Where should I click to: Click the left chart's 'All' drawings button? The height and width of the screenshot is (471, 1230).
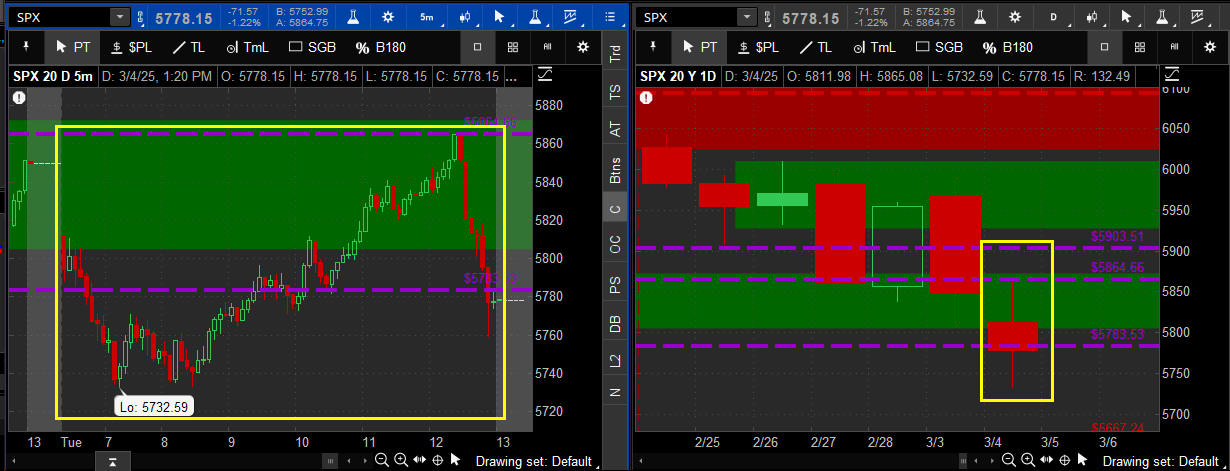548,47
